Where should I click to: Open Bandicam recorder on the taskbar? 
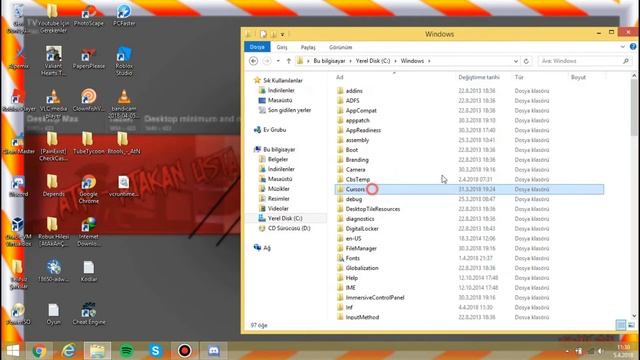(x=184, y=351)
